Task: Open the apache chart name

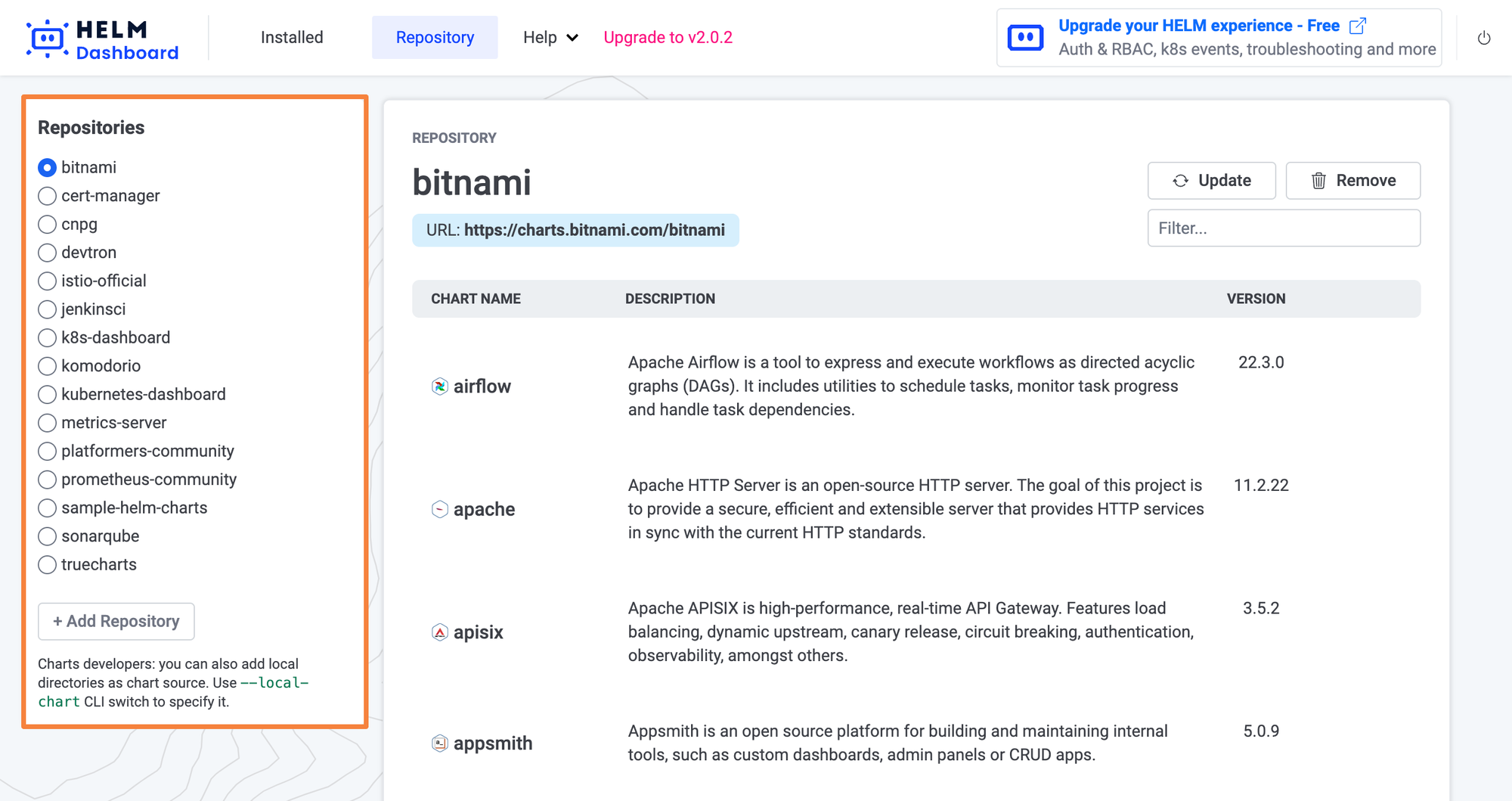Action: point(484,509)
